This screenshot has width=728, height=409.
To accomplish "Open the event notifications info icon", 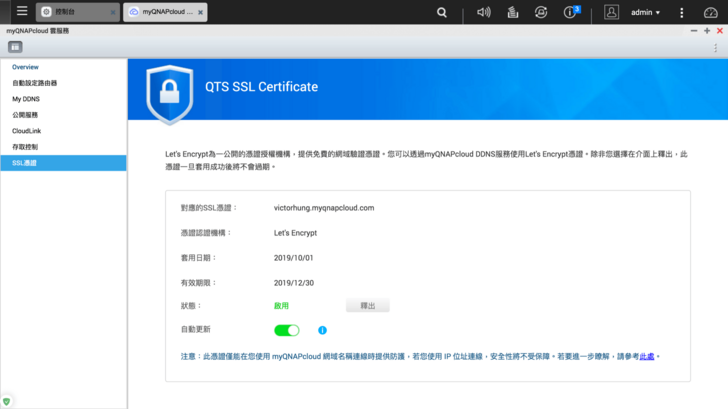I will pos(571,13).
